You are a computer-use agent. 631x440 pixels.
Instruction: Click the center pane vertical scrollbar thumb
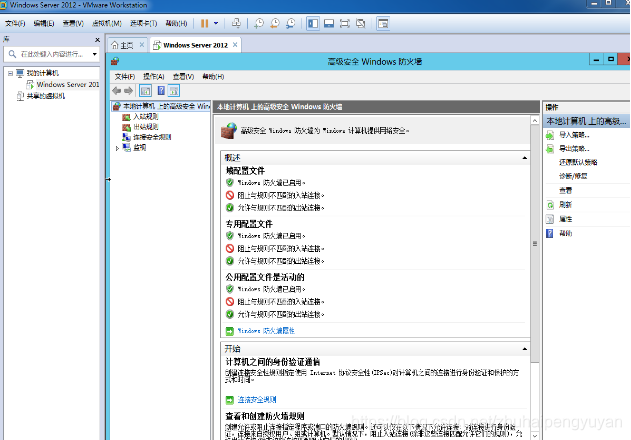535,244
